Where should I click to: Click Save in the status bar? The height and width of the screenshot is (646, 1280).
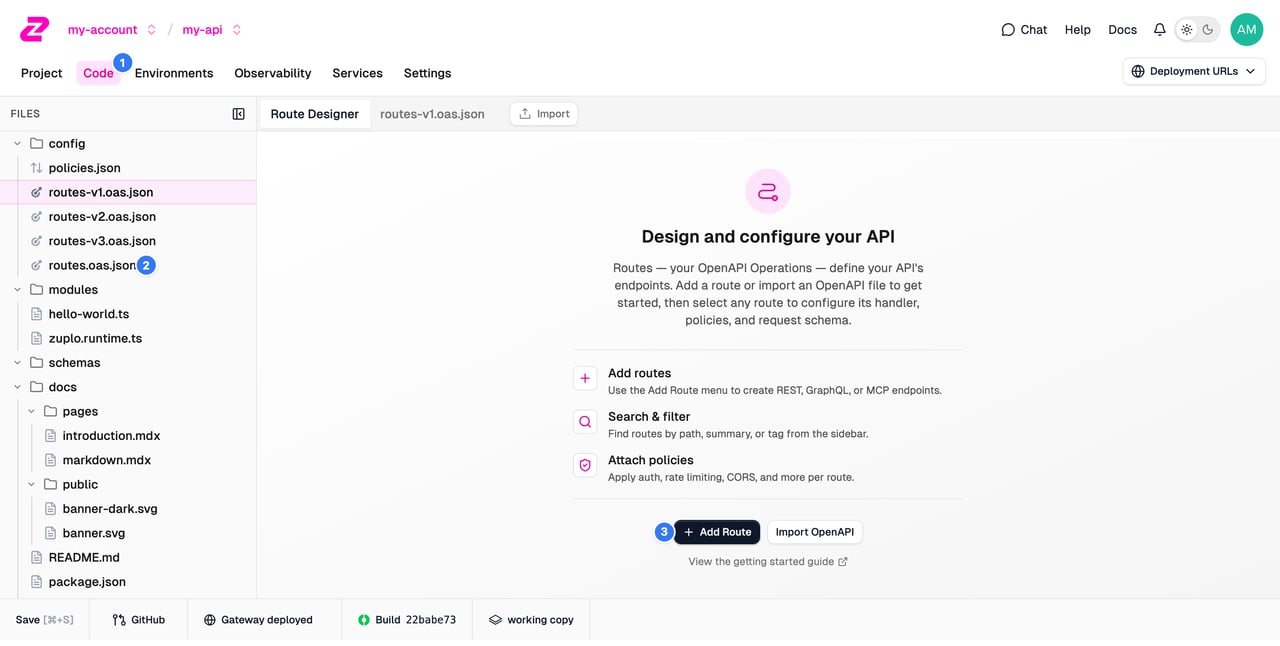[x=44, y=620]
